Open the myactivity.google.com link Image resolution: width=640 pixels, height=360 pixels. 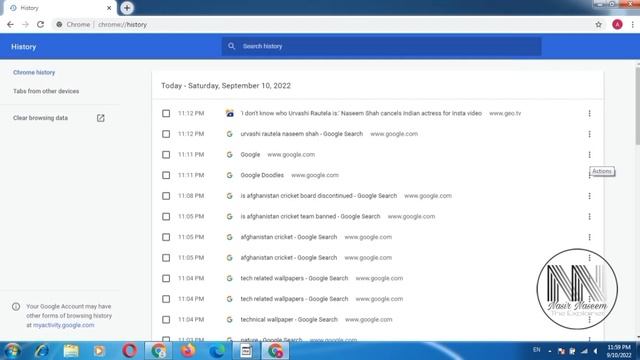point(63,325)
